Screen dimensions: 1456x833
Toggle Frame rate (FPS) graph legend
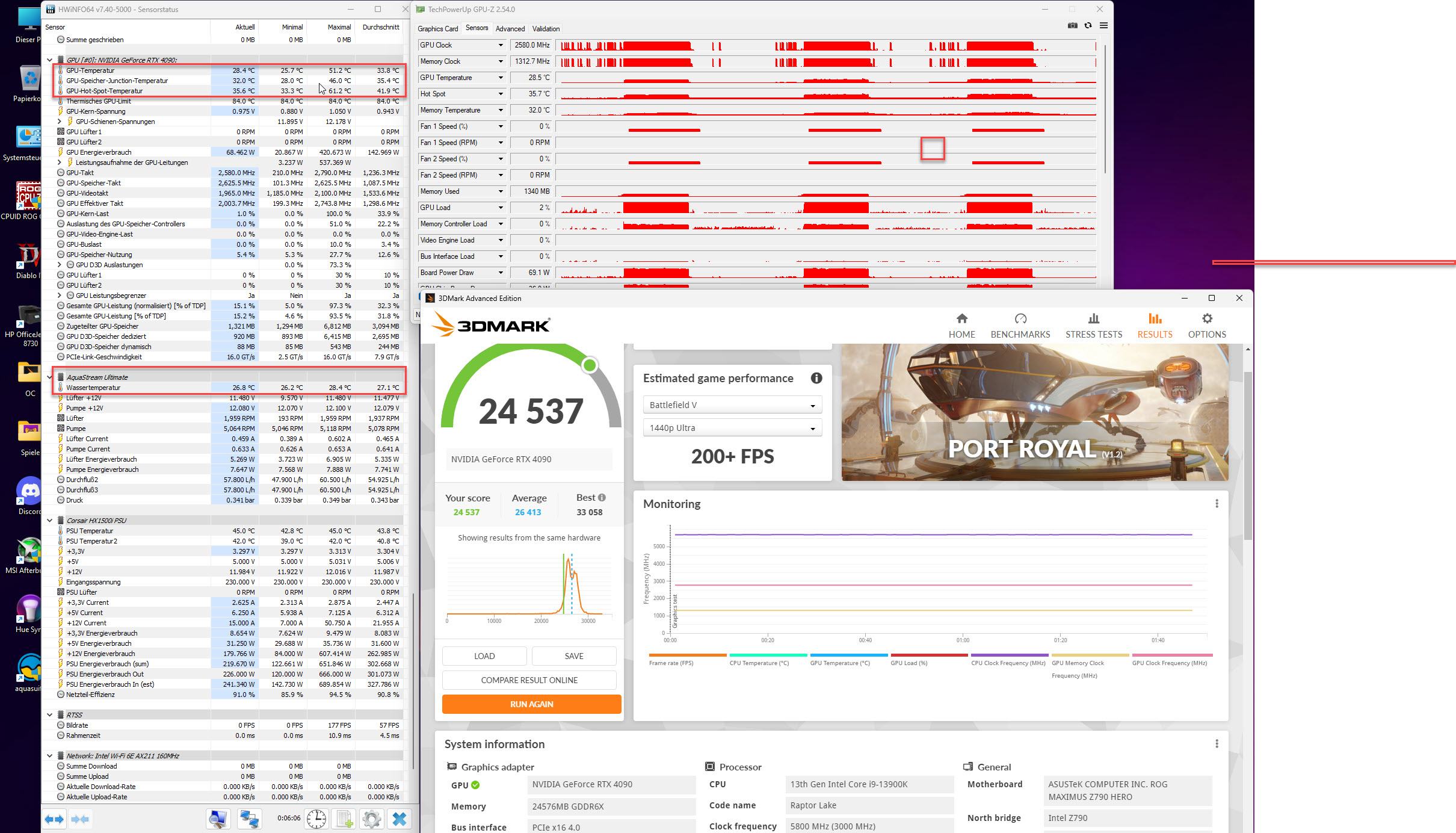click(x=688, y=660)
